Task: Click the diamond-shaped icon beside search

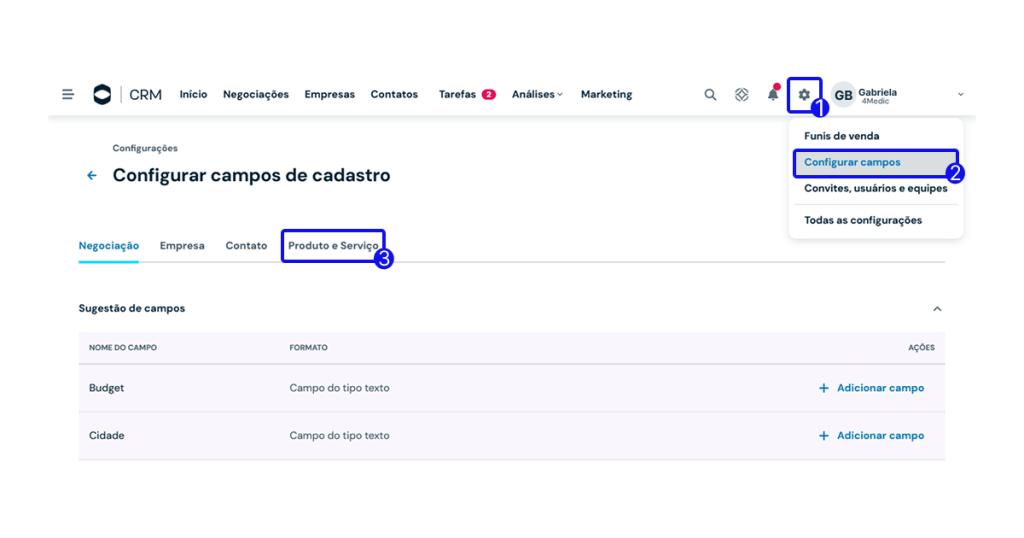Action: 741,95
